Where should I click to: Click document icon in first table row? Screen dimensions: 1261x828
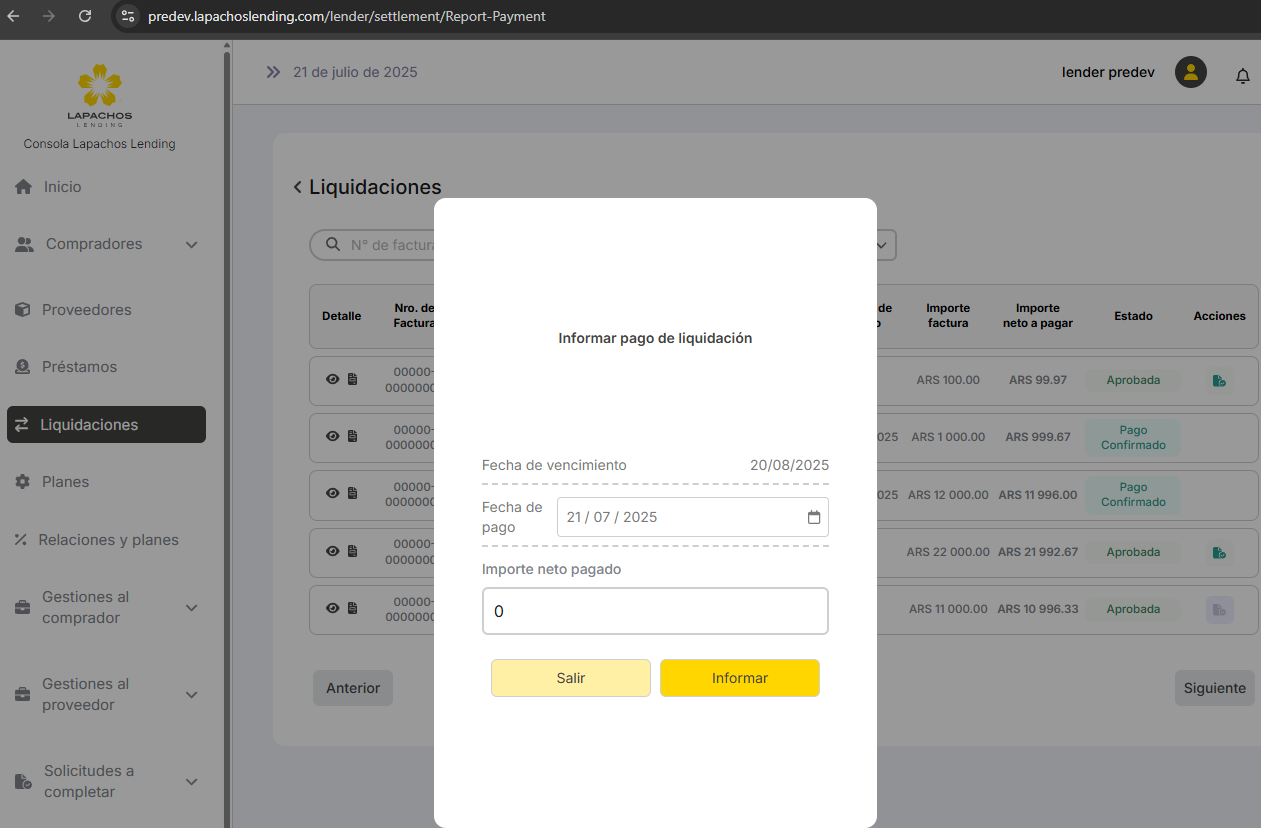click(x=352, y=379)
